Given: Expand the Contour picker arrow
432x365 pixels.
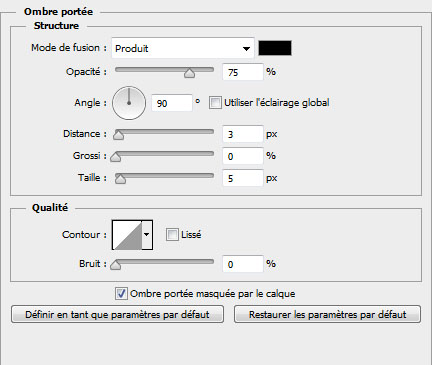Looking at the screenshot, I should point(147,235).
